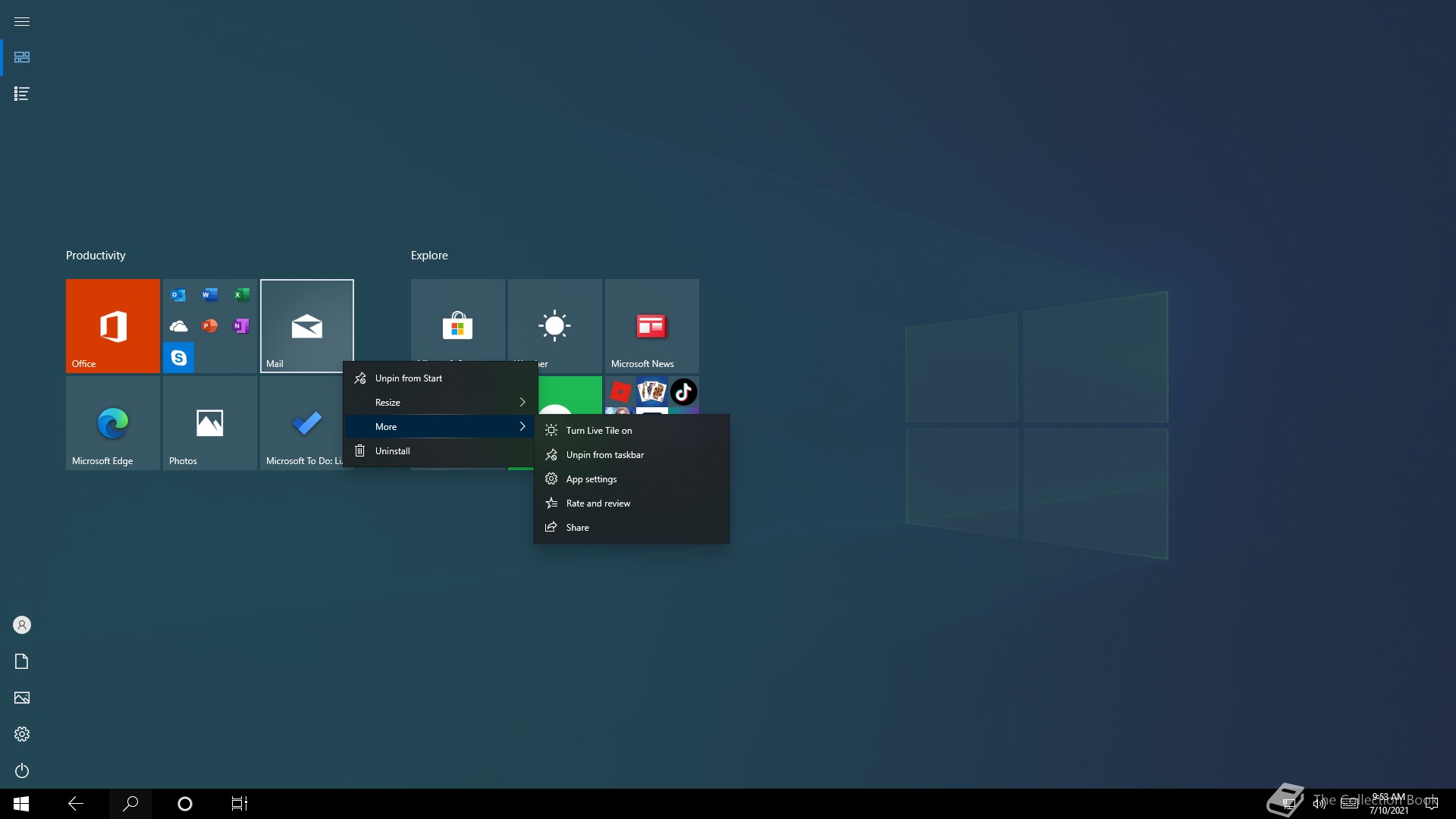Open Outlook from Office folder tile
Screen dimensions: 1456x819
[178, 295]
